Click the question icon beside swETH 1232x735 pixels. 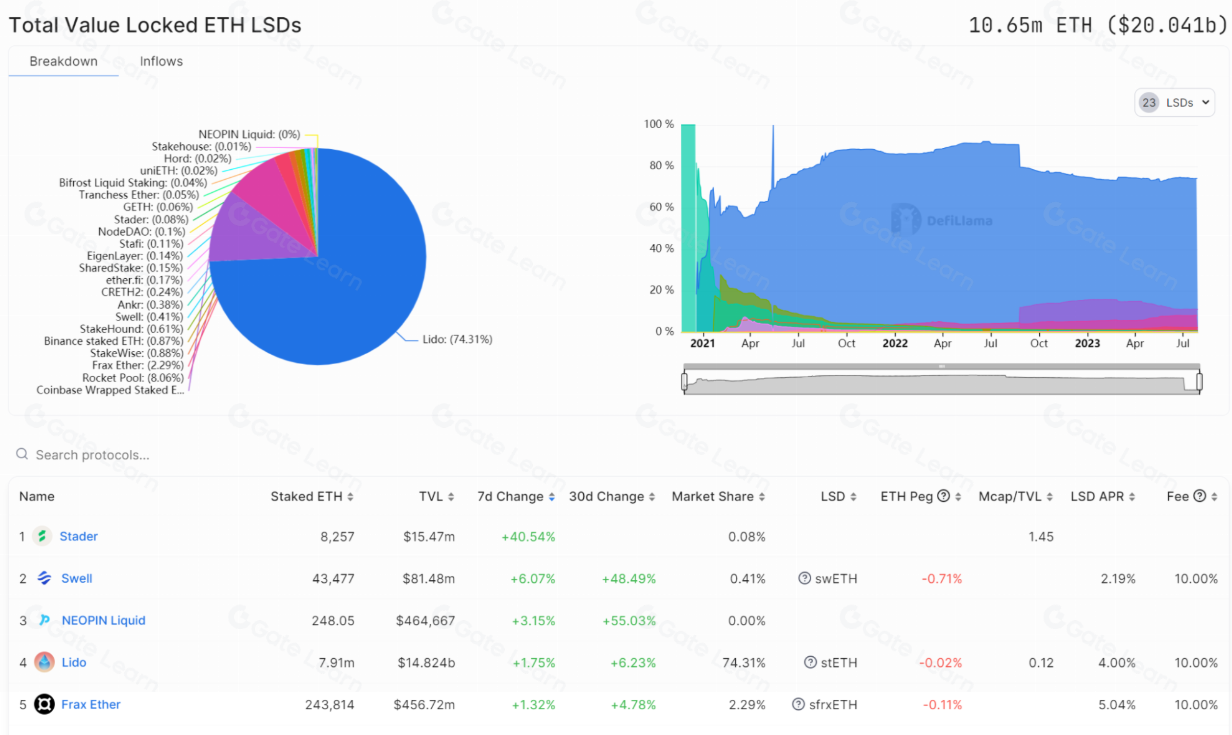coord(804,578)
